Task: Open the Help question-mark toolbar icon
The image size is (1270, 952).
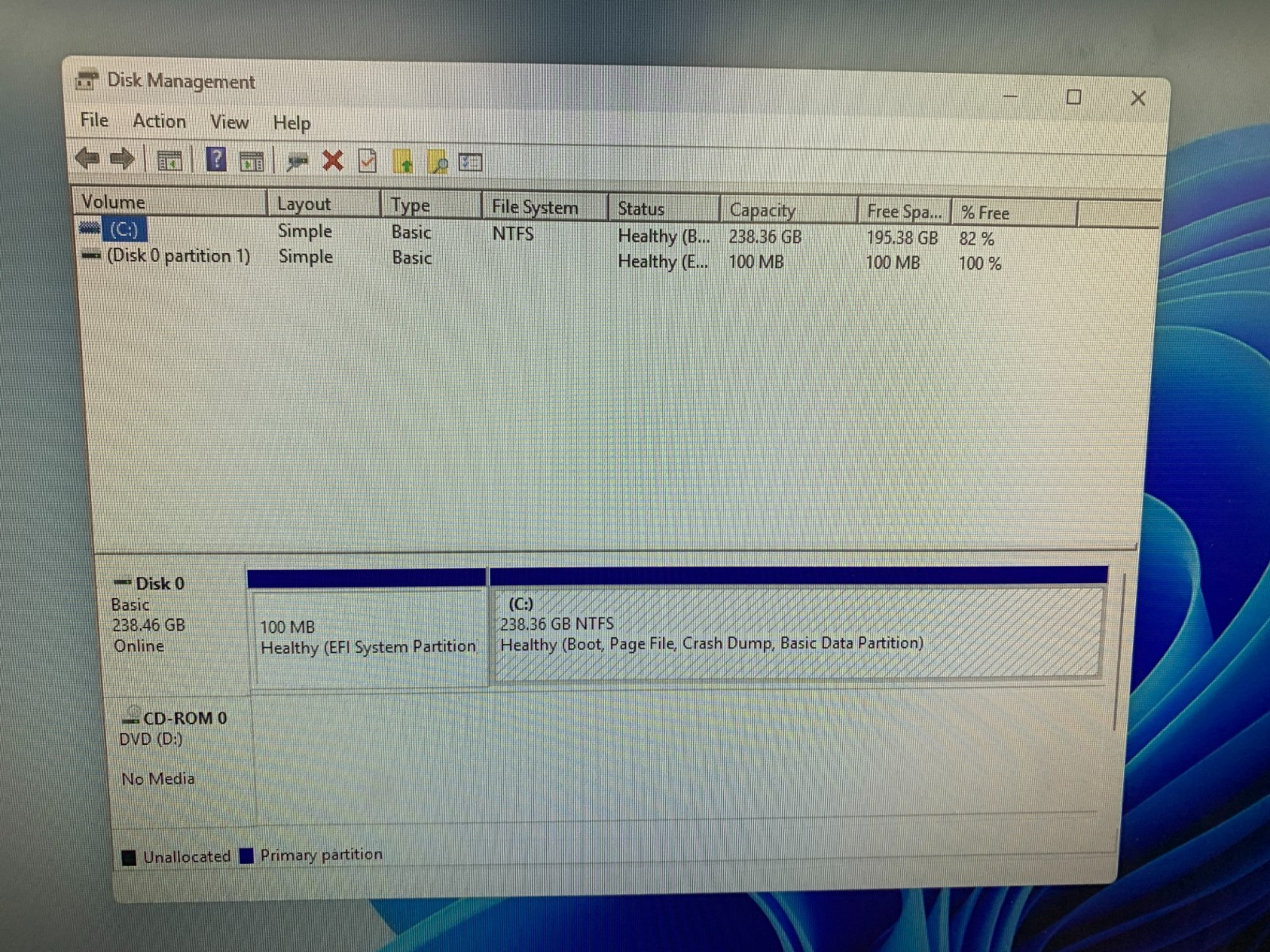Action: (216, 160)
